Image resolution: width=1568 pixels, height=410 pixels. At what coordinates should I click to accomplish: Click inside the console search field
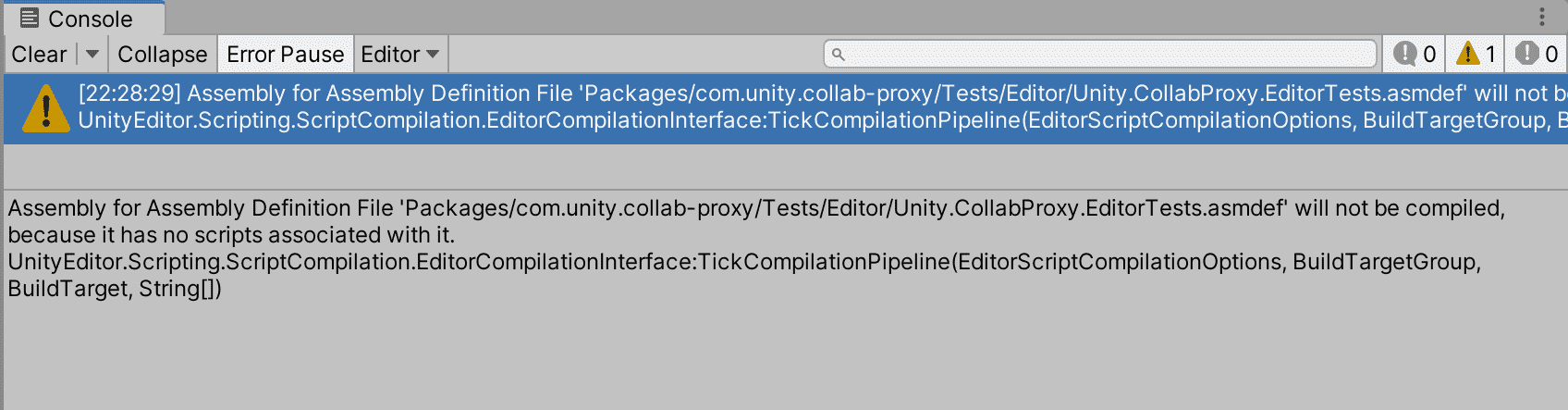point(1109,55)
